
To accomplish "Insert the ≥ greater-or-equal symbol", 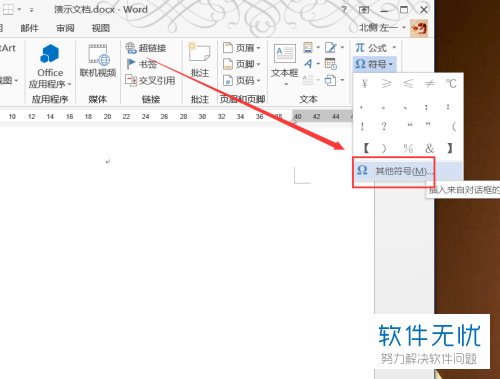I will coord(386,84).
